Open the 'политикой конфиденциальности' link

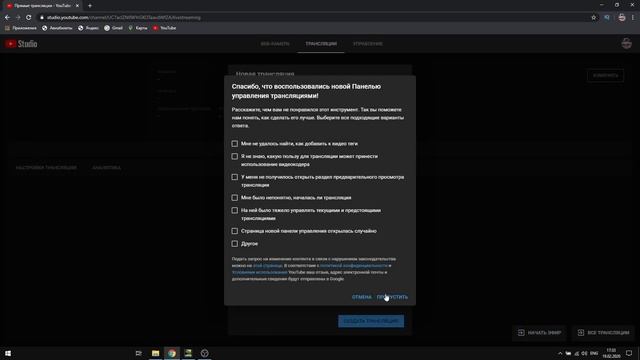(x=353, y=266)
